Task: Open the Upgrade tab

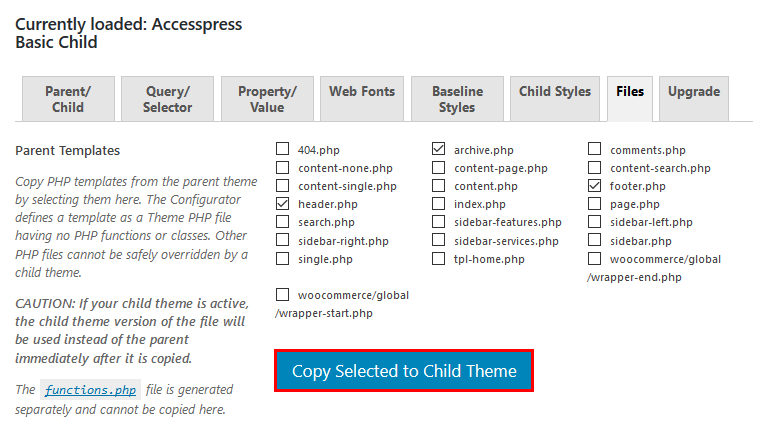Action: [x=694, y=92]
